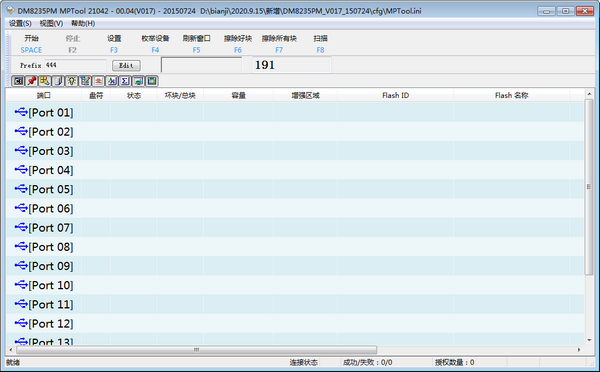Click the vertical scrollbar up arrow

click(x=589, y=94)
